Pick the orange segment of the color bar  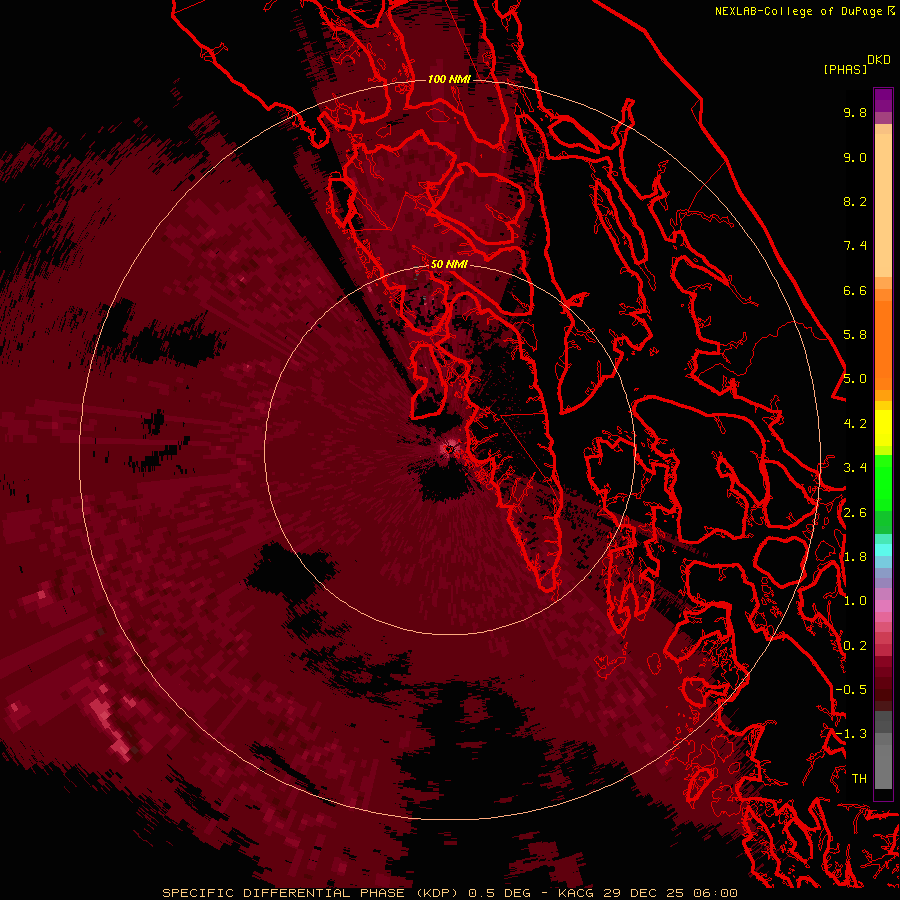tap(883, 344)
